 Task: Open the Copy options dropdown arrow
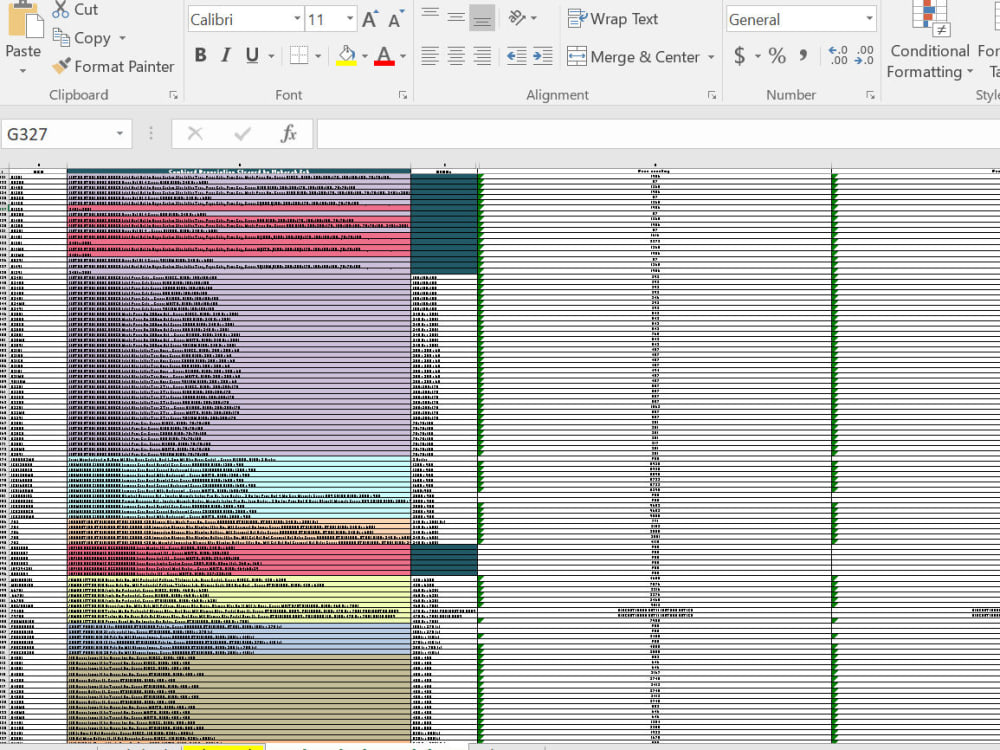tap(122, 38)
